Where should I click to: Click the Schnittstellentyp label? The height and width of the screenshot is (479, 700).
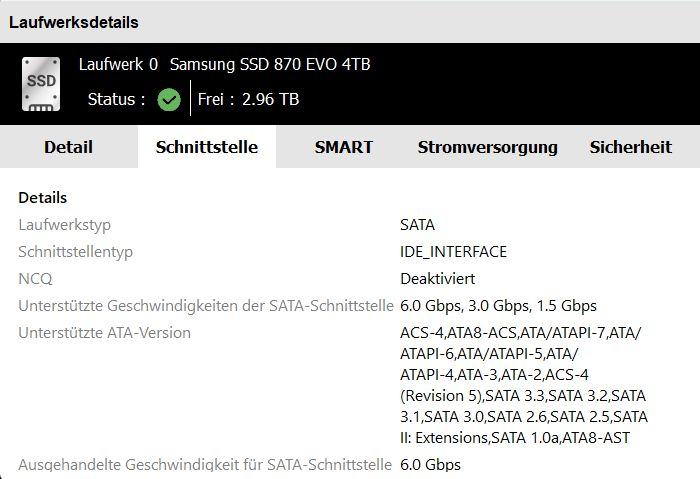coord(75,252)
